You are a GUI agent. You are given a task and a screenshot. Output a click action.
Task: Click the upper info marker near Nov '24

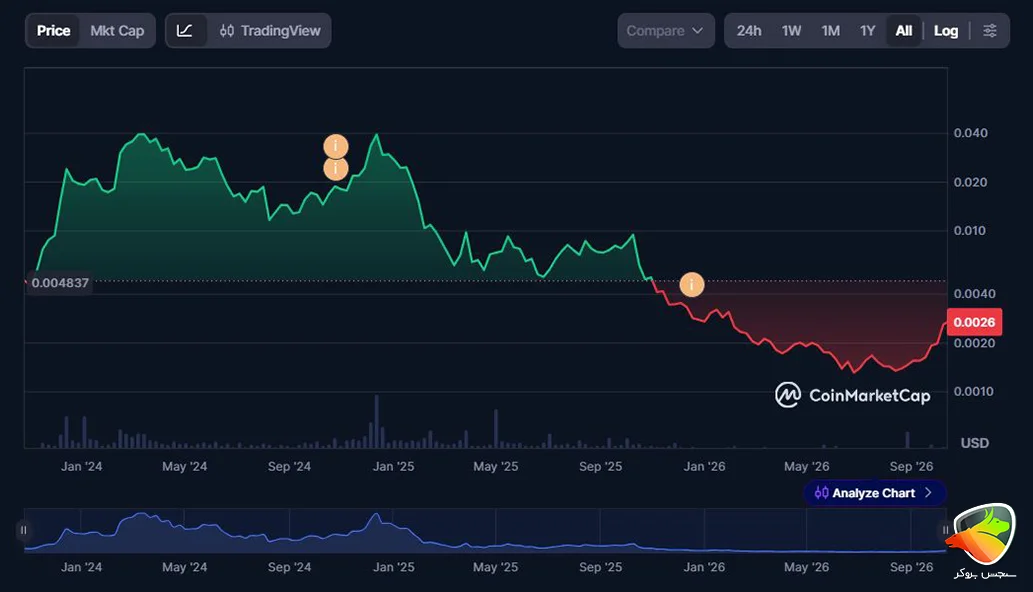point(336,146)
